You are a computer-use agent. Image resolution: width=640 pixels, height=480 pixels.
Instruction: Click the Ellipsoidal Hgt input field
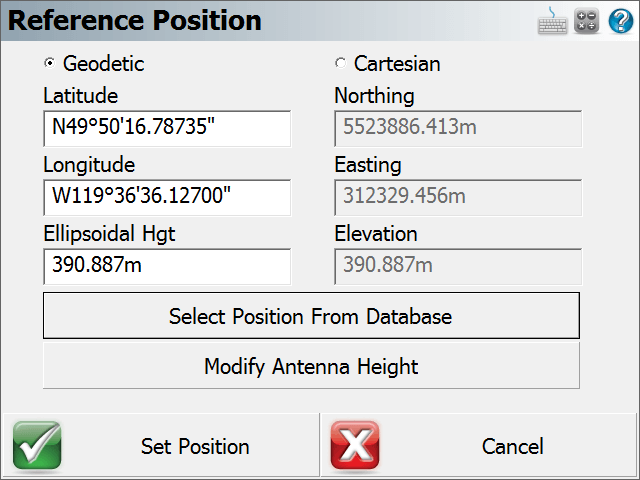click(x=167, y=266)
